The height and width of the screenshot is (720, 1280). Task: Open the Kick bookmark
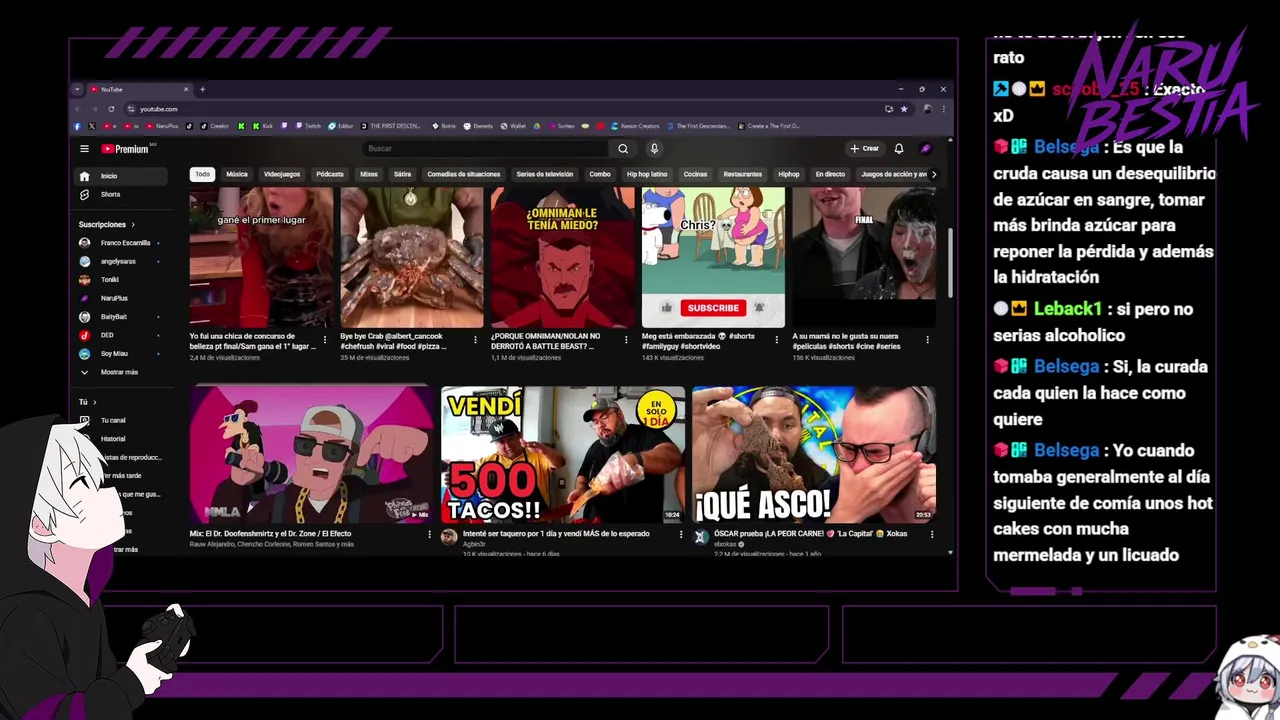[x=263, y=126]
